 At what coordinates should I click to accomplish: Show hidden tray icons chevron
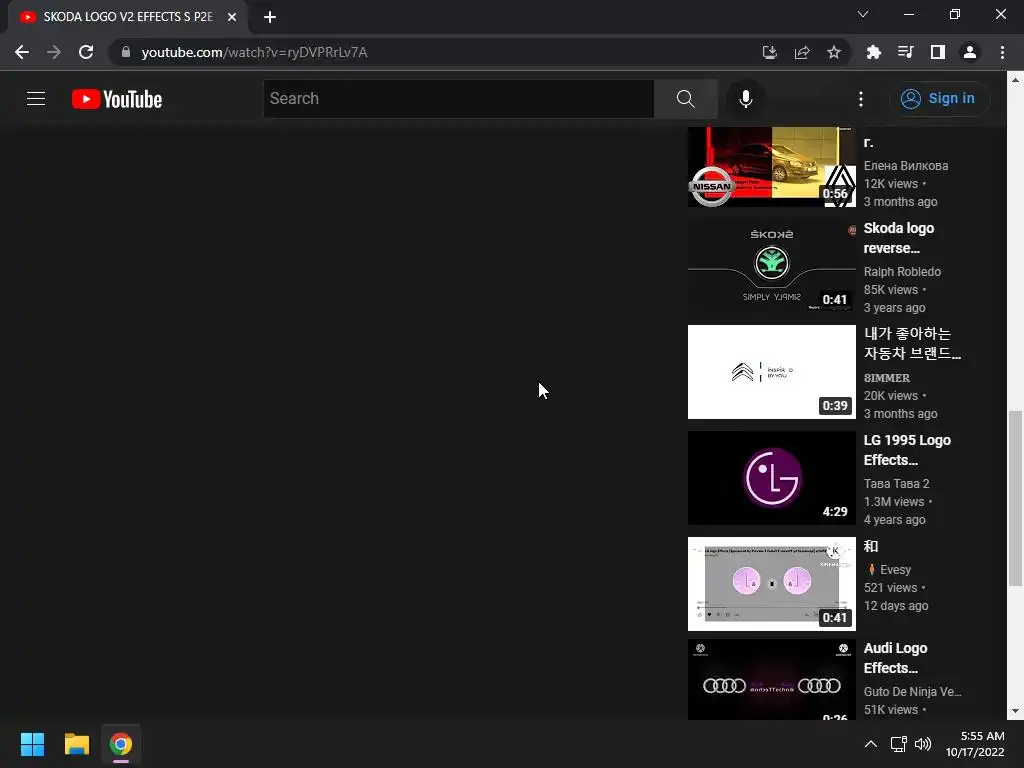[x=871, y=744]
